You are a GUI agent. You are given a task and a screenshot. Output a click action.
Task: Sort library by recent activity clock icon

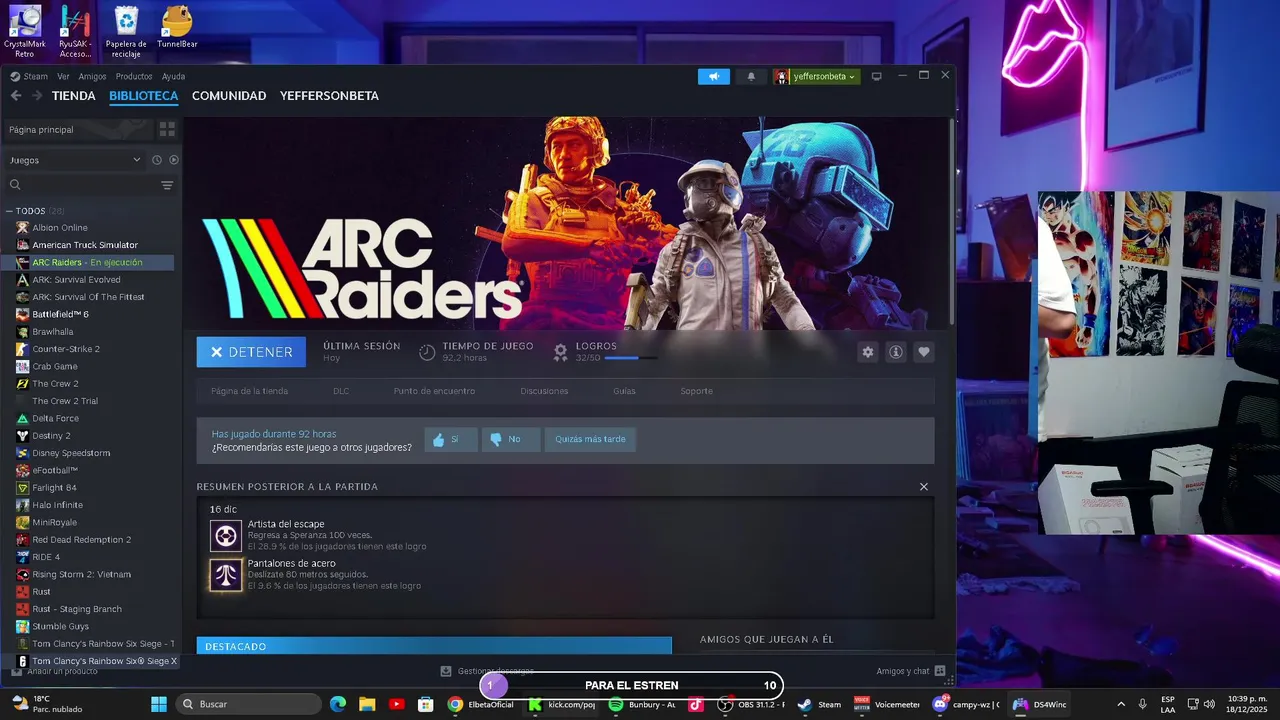tap(157, 160)
